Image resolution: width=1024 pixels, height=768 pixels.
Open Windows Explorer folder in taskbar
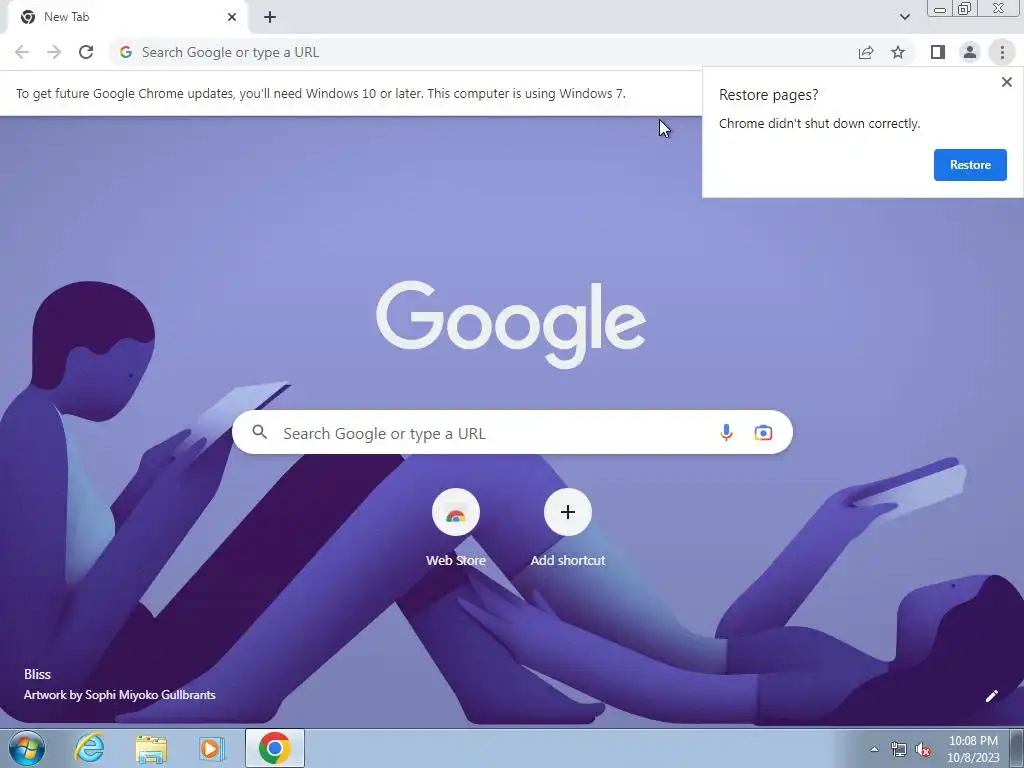151,749
